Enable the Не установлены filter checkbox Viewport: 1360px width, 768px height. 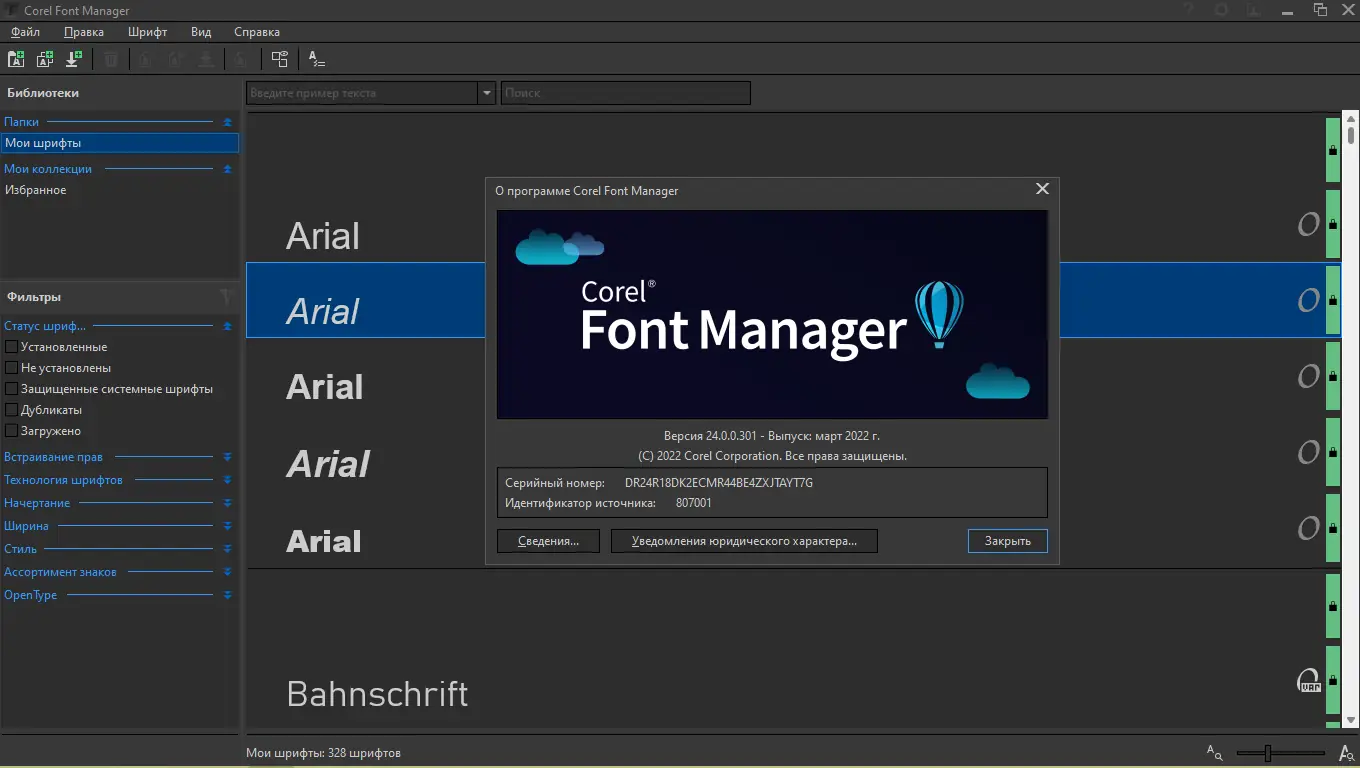click(x=12, y=368)
